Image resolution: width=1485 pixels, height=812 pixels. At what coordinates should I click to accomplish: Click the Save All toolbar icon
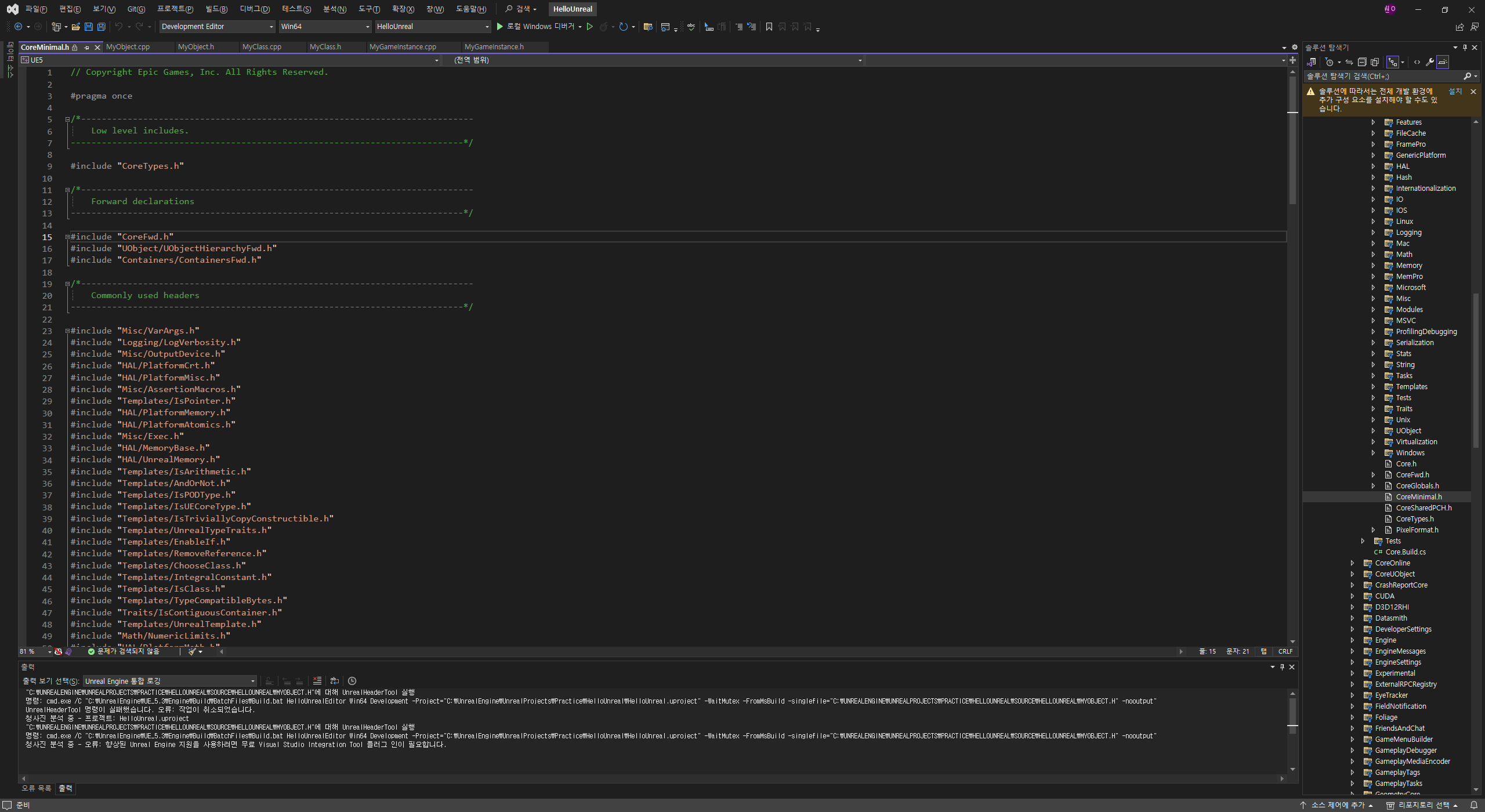(101, 27)
